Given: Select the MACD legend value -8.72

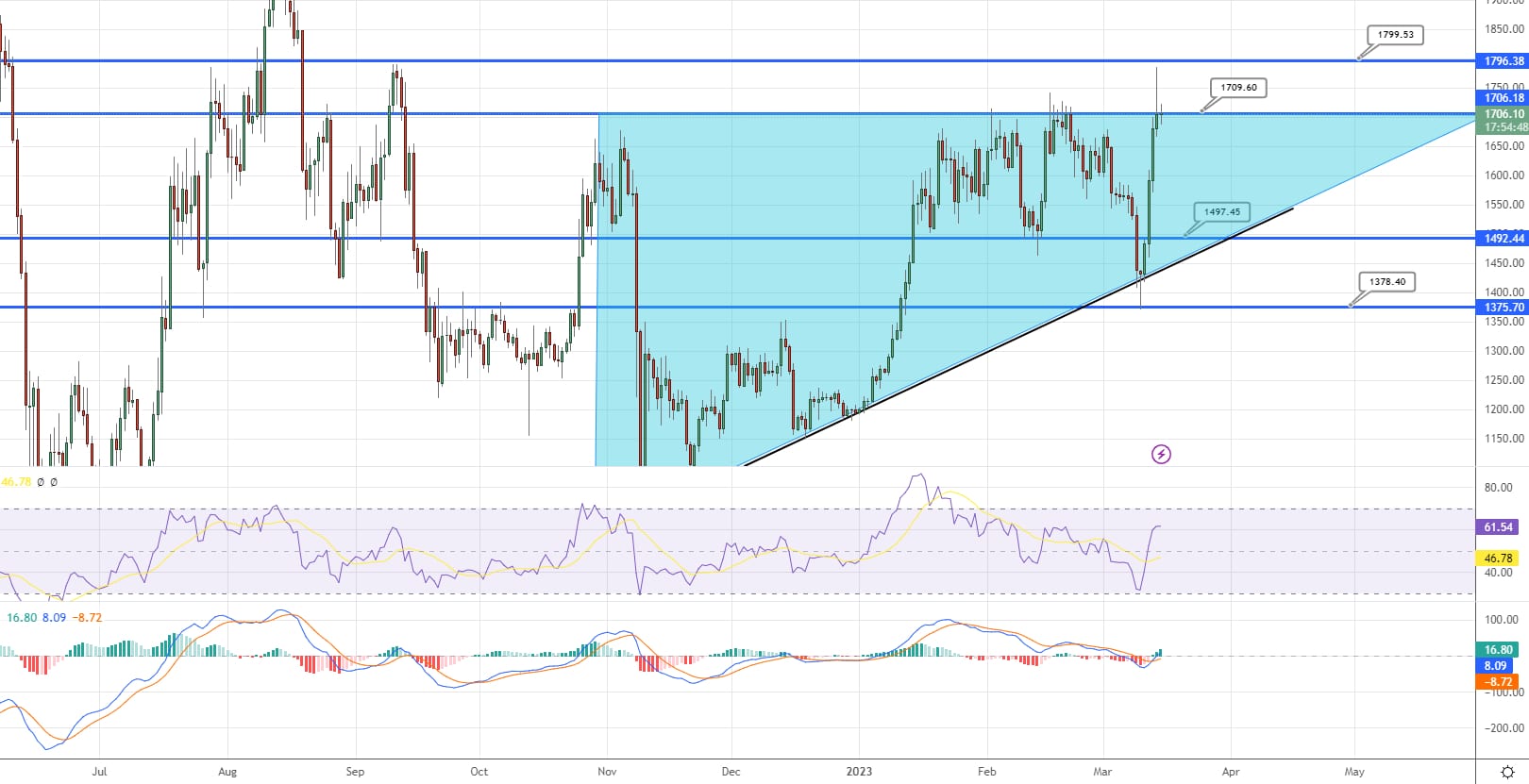Looking at the screenshot, I should (x=88, y=618).
